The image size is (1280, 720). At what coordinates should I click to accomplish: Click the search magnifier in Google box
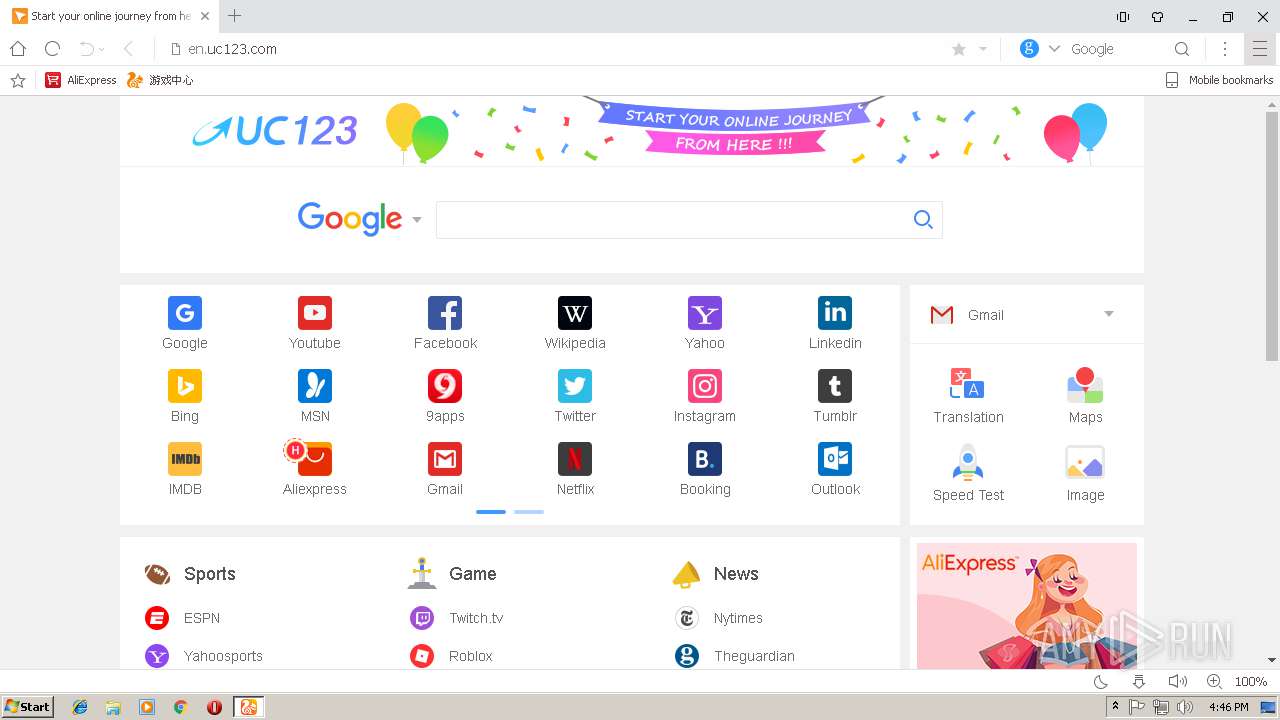[x=923, y=220]
